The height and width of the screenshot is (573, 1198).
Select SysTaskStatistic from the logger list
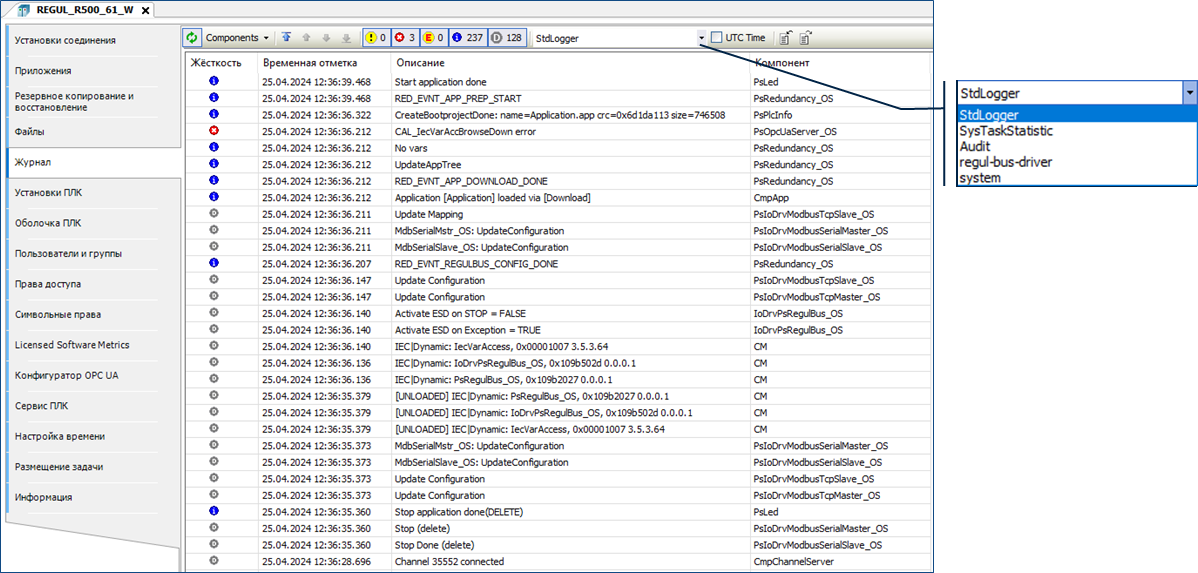pos(1005,131)
